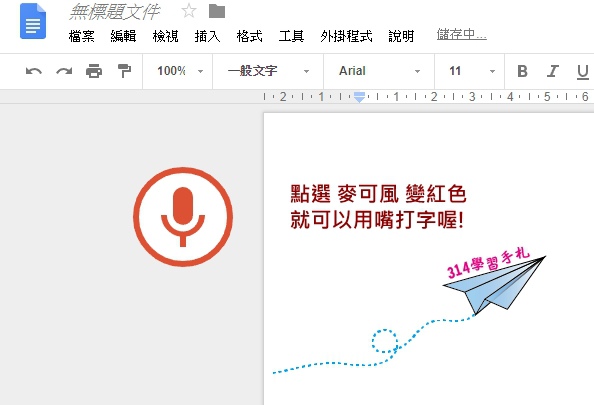Open the 格式 menu
The image size is (594, 405).
pyautogui.click(x=249, y=36)
